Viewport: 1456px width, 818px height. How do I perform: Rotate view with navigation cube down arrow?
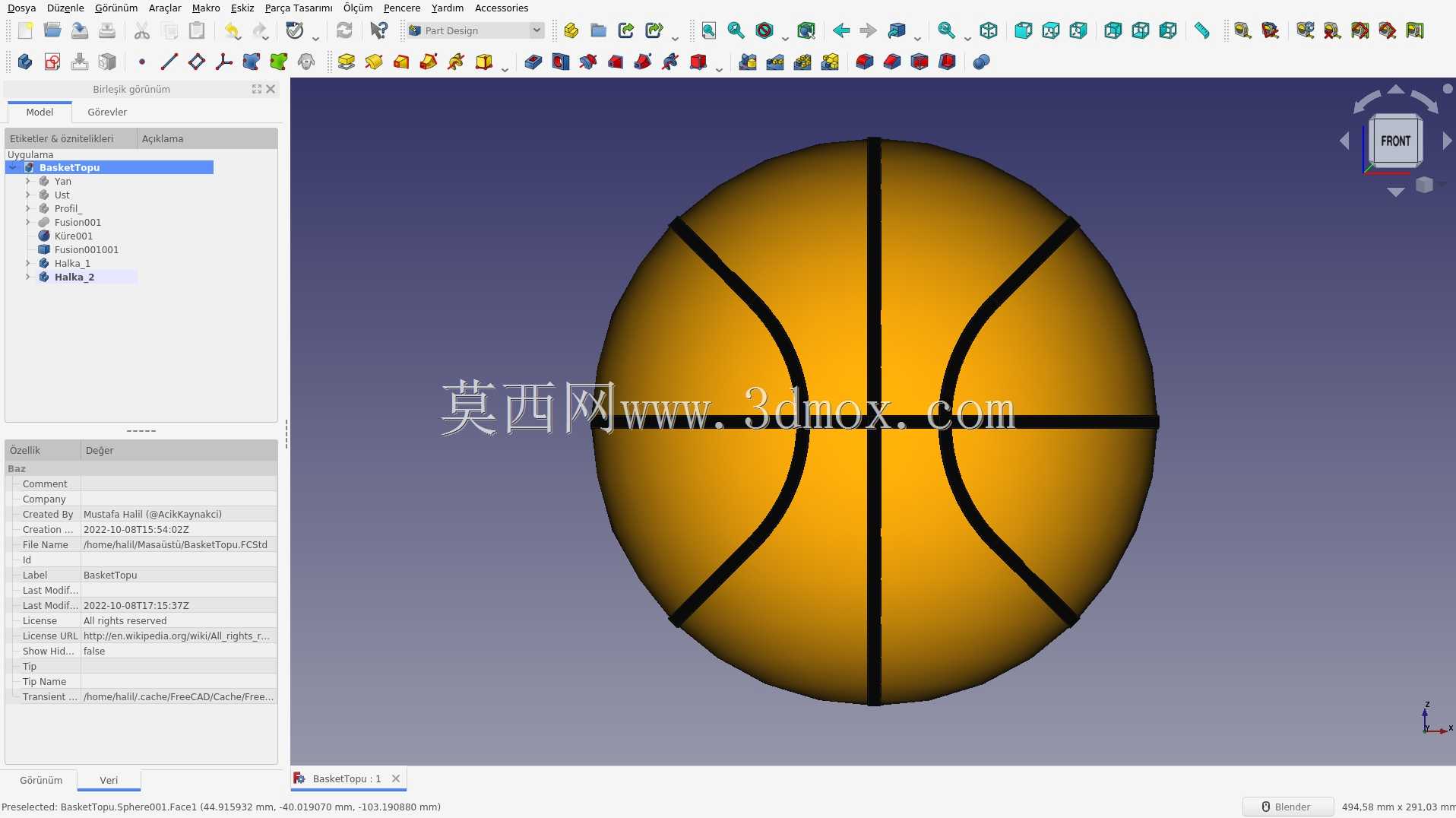click(x=1396, y=192)
